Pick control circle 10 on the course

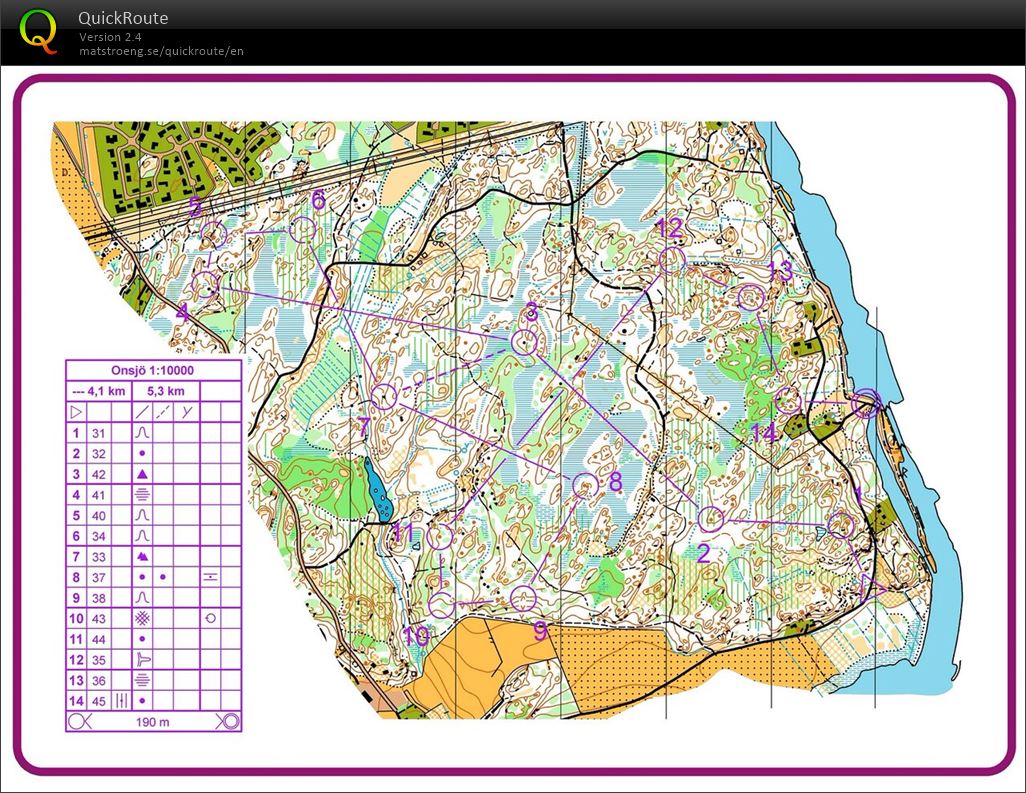coord(441,604)
